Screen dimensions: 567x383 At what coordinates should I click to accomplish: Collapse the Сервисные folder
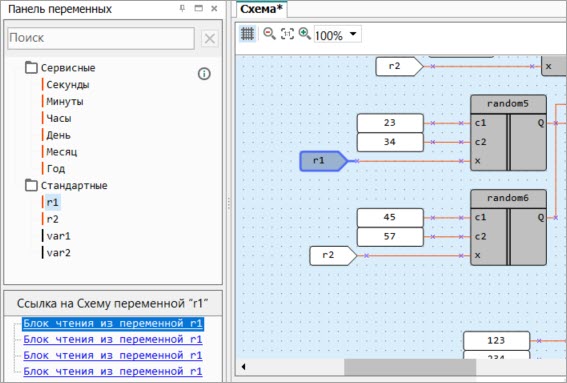click(31, 67)
